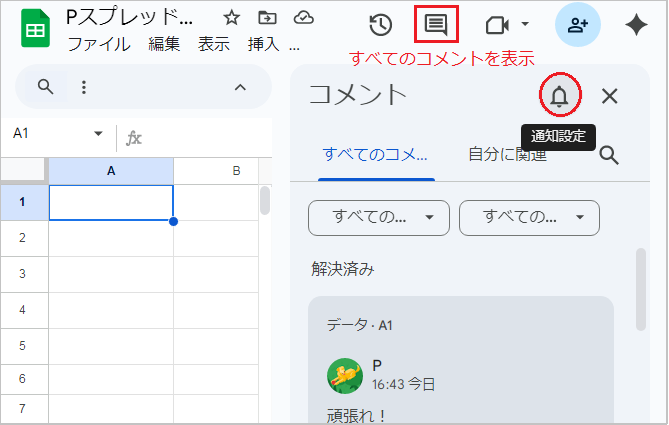Open the 挿入 menu

(x=263, y=44)
